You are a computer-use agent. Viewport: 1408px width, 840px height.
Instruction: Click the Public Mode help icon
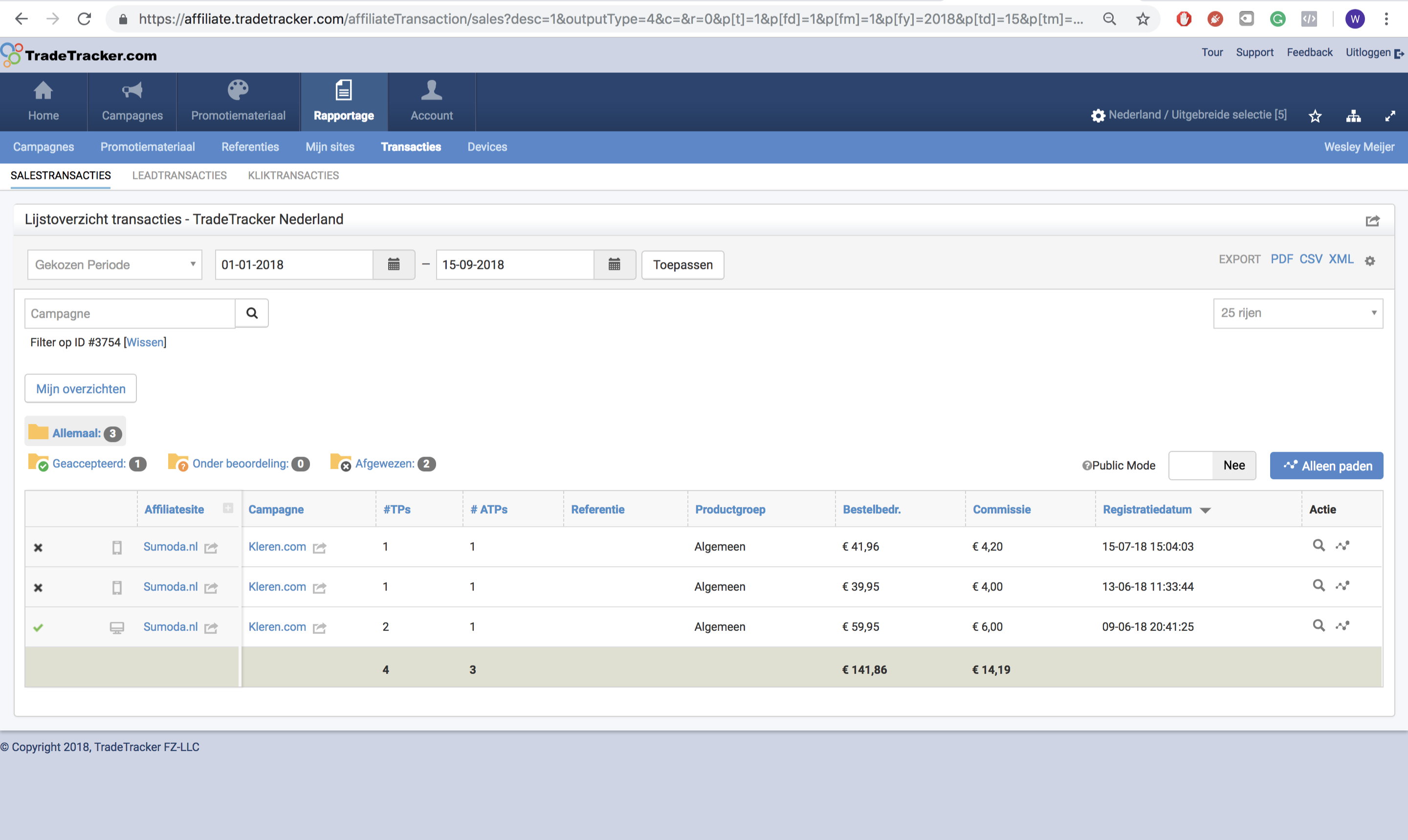1087,466
